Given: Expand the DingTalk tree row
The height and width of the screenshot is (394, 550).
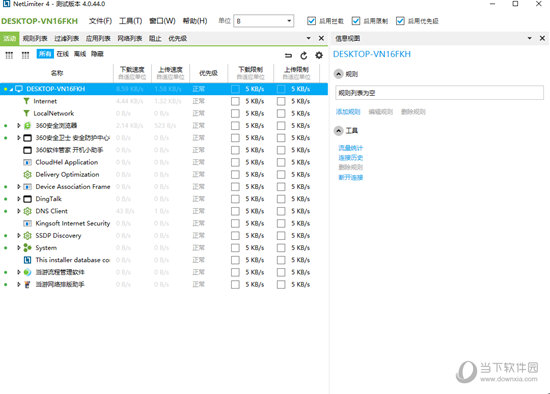Looking at the screenshot, I should click(19, 199).
